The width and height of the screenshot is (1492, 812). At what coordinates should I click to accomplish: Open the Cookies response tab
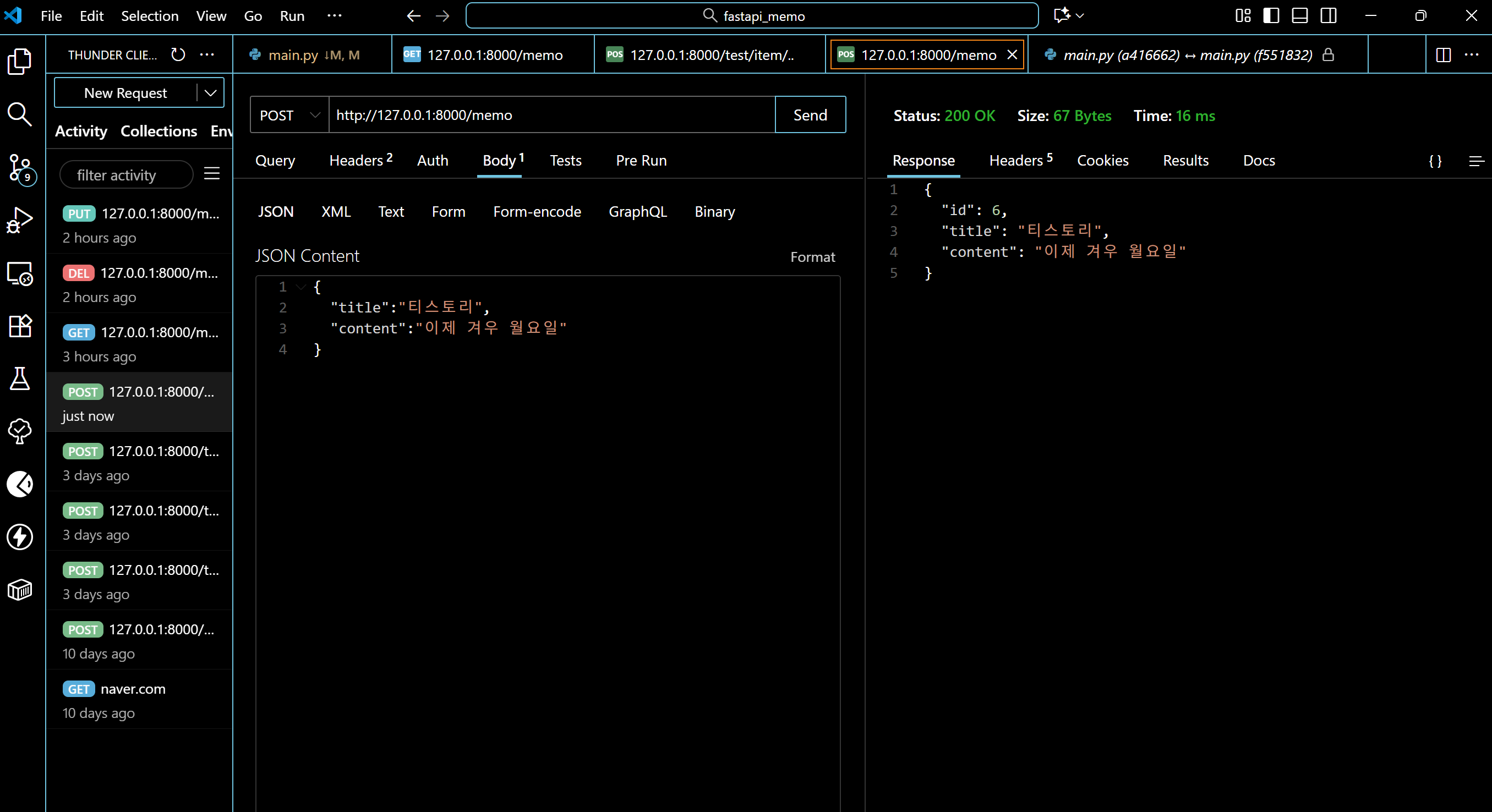1102,161
